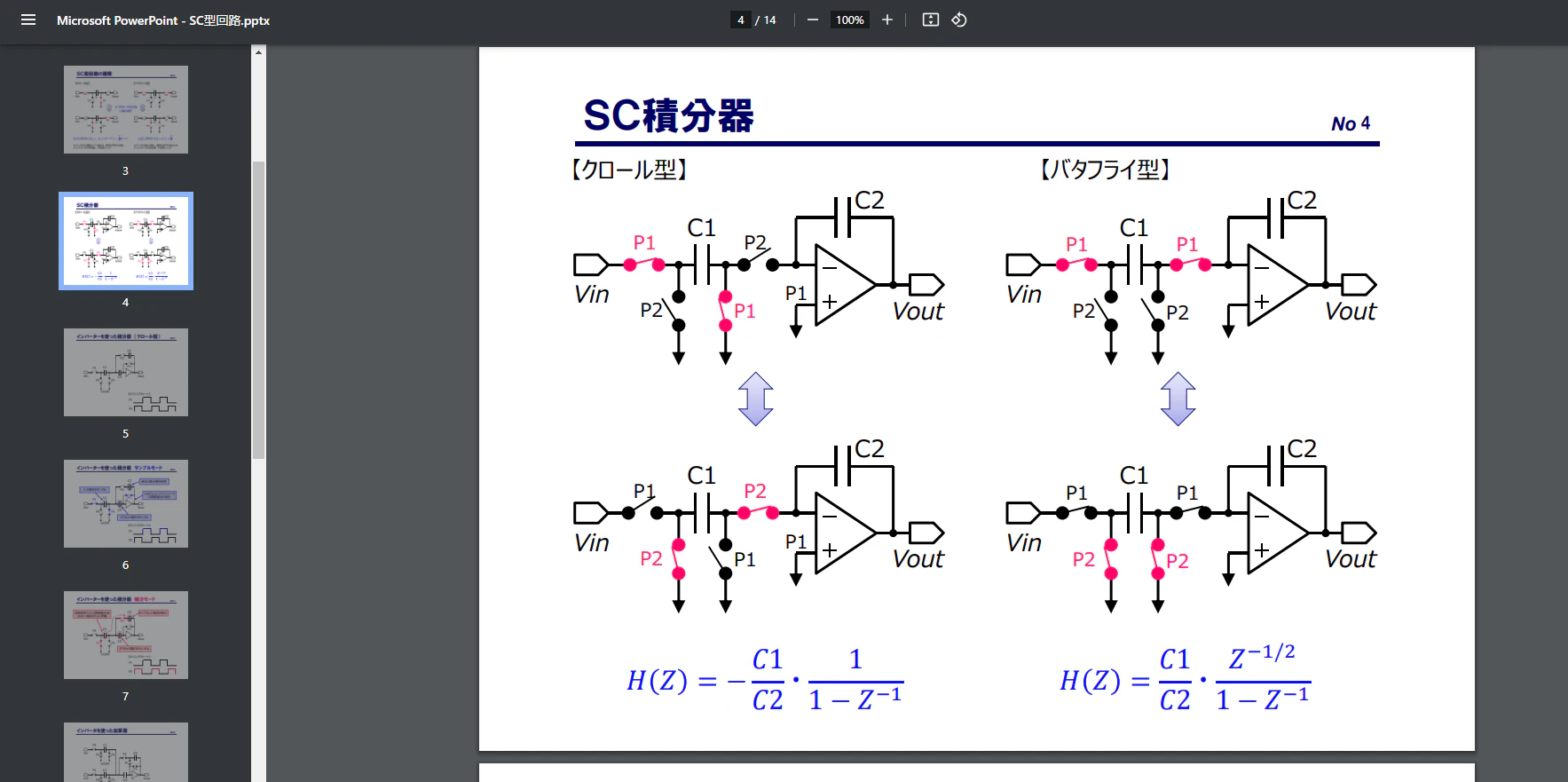The image size is (1568, 782).
Task: Click the 100% zoom level field
Action: 849,20
